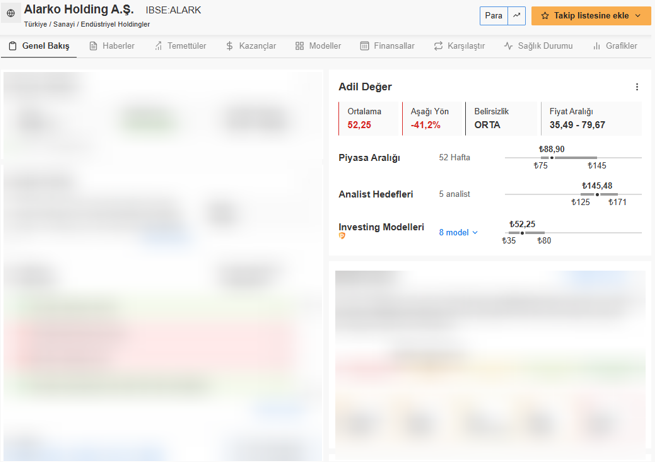655x462 pixels.
Task: Open the Sağlık Durumu tab
Action: pos(538,46)
